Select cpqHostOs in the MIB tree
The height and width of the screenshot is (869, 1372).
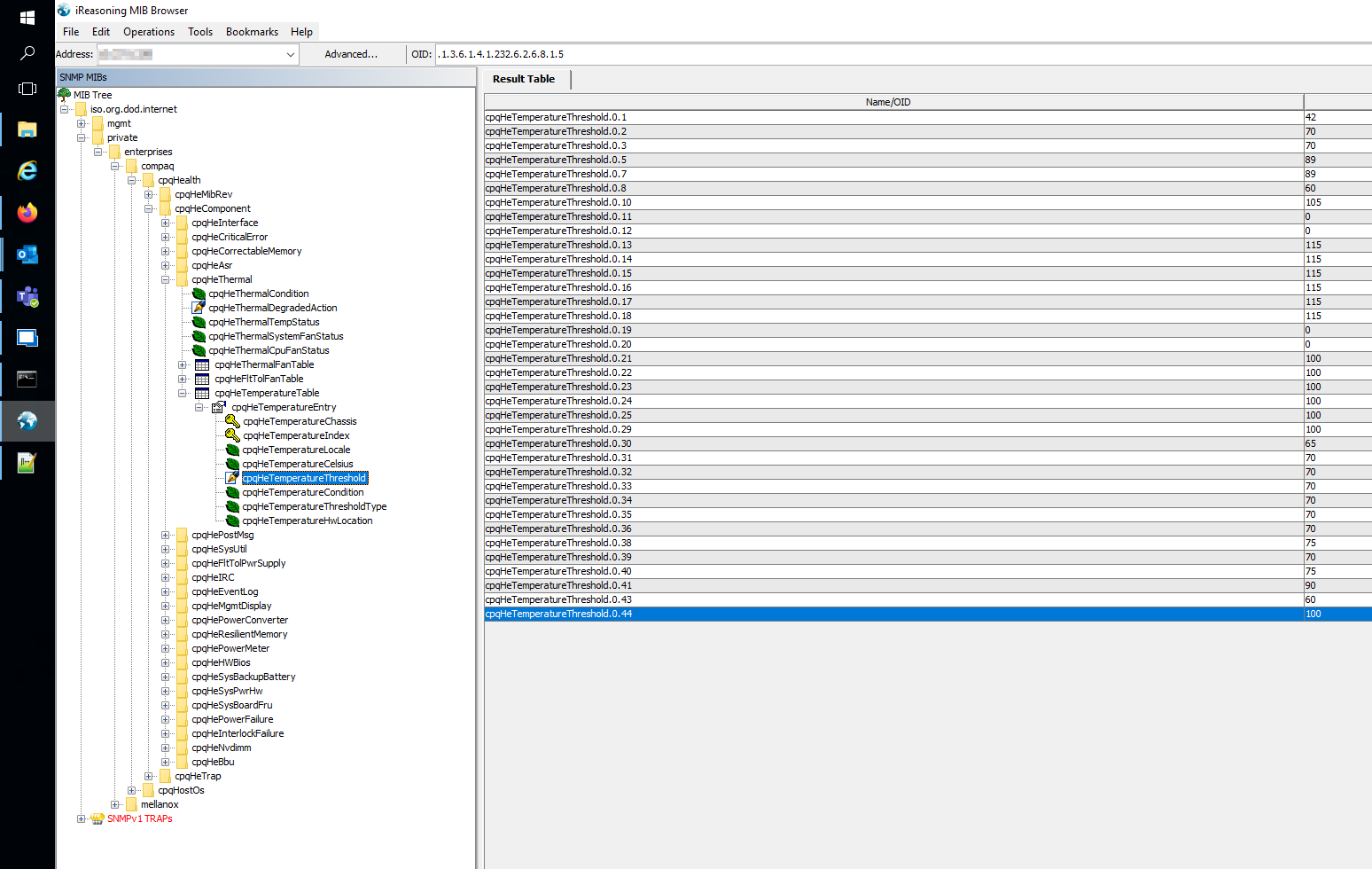(x=181, y=790)
